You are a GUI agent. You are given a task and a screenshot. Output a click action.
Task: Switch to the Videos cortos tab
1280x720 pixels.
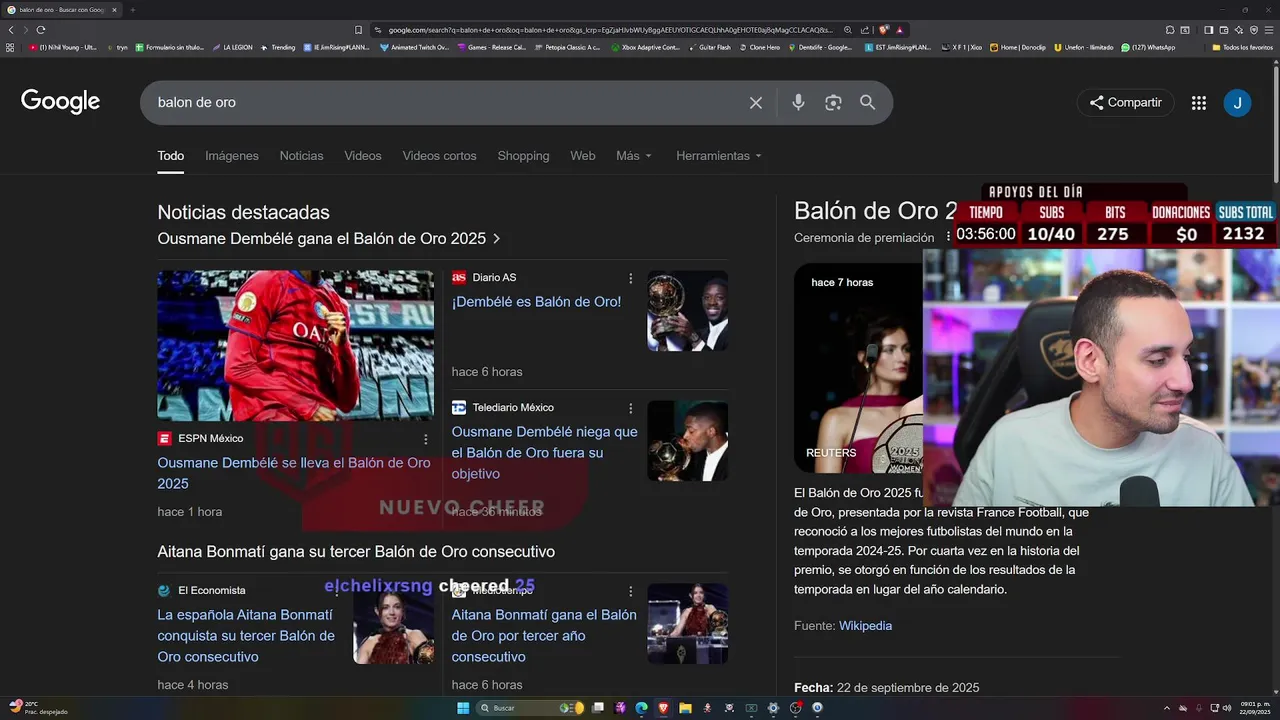[439, 156]
